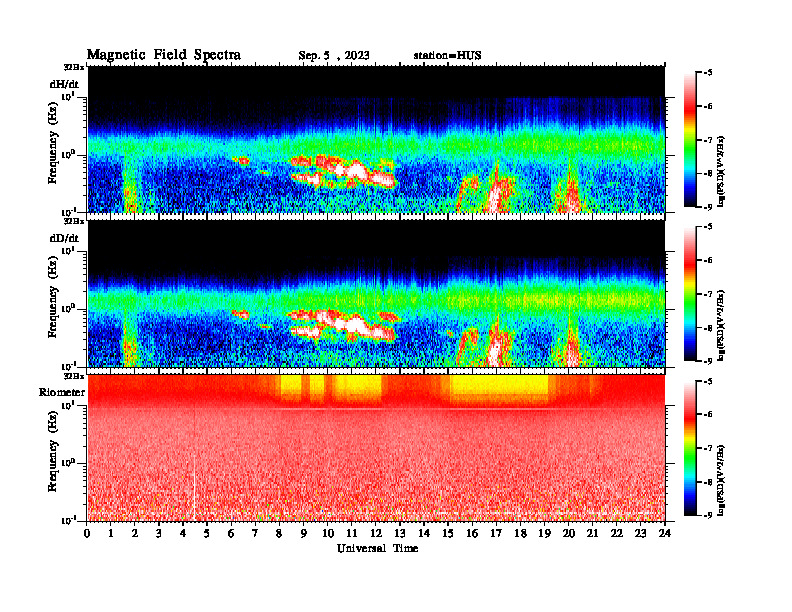792x612 pixels.
Task: Click hour tick label "7" on time axis
Action: pyautogui.click(x=256, y=533)
